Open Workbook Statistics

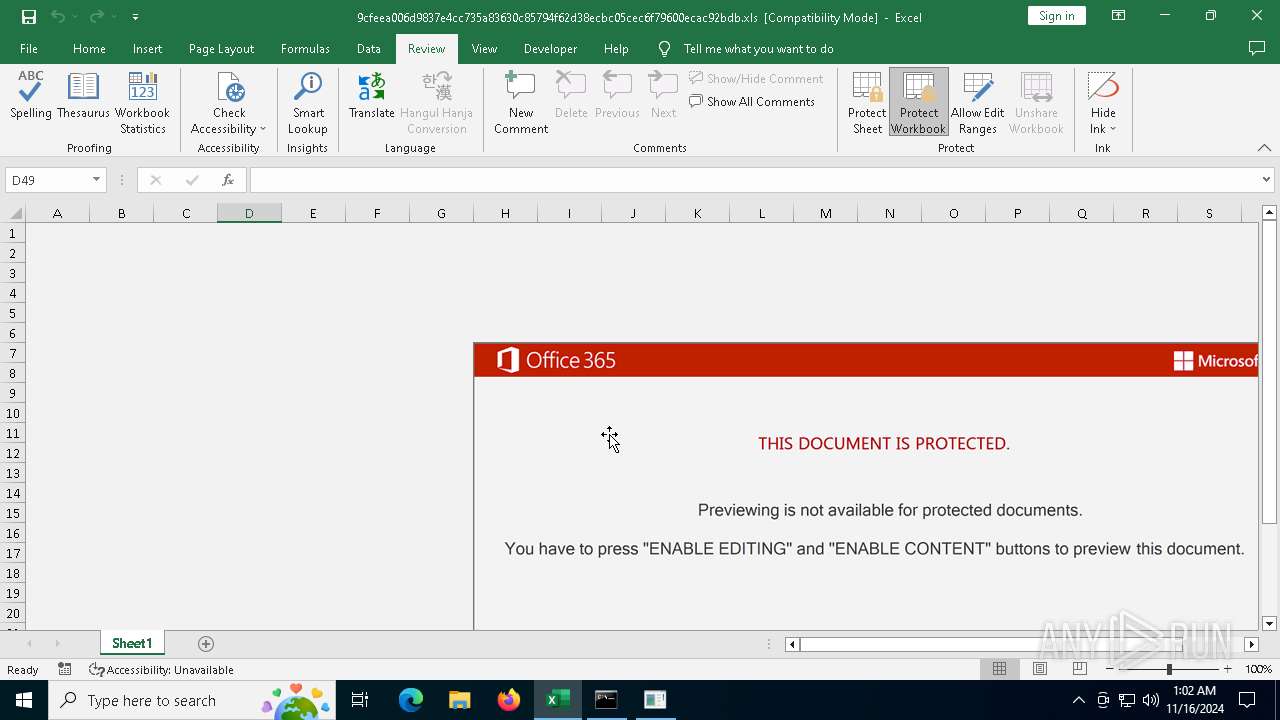point(143,103)
